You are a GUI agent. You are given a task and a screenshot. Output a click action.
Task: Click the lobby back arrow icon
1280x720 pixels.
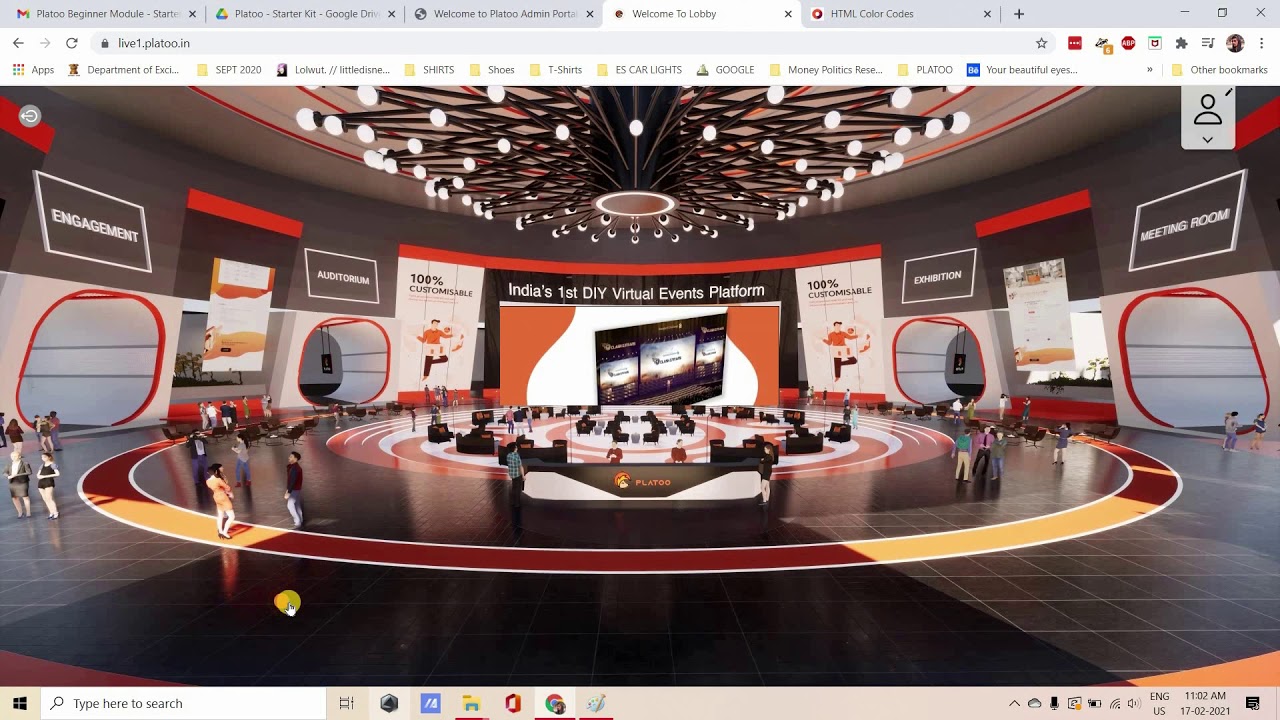(30, 116)
